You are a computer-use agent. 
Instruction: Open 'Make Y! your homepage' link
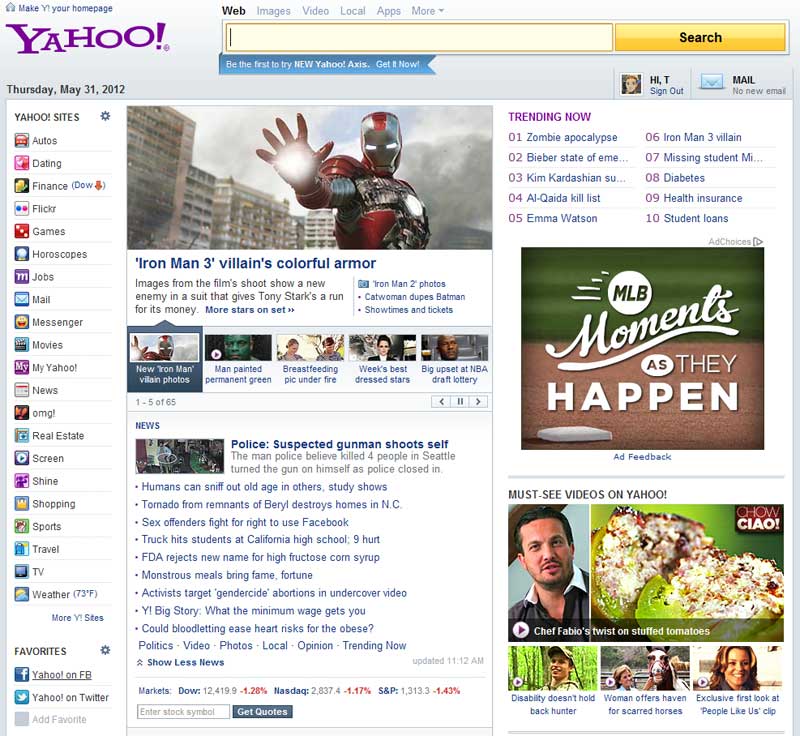tap(65, 8)
